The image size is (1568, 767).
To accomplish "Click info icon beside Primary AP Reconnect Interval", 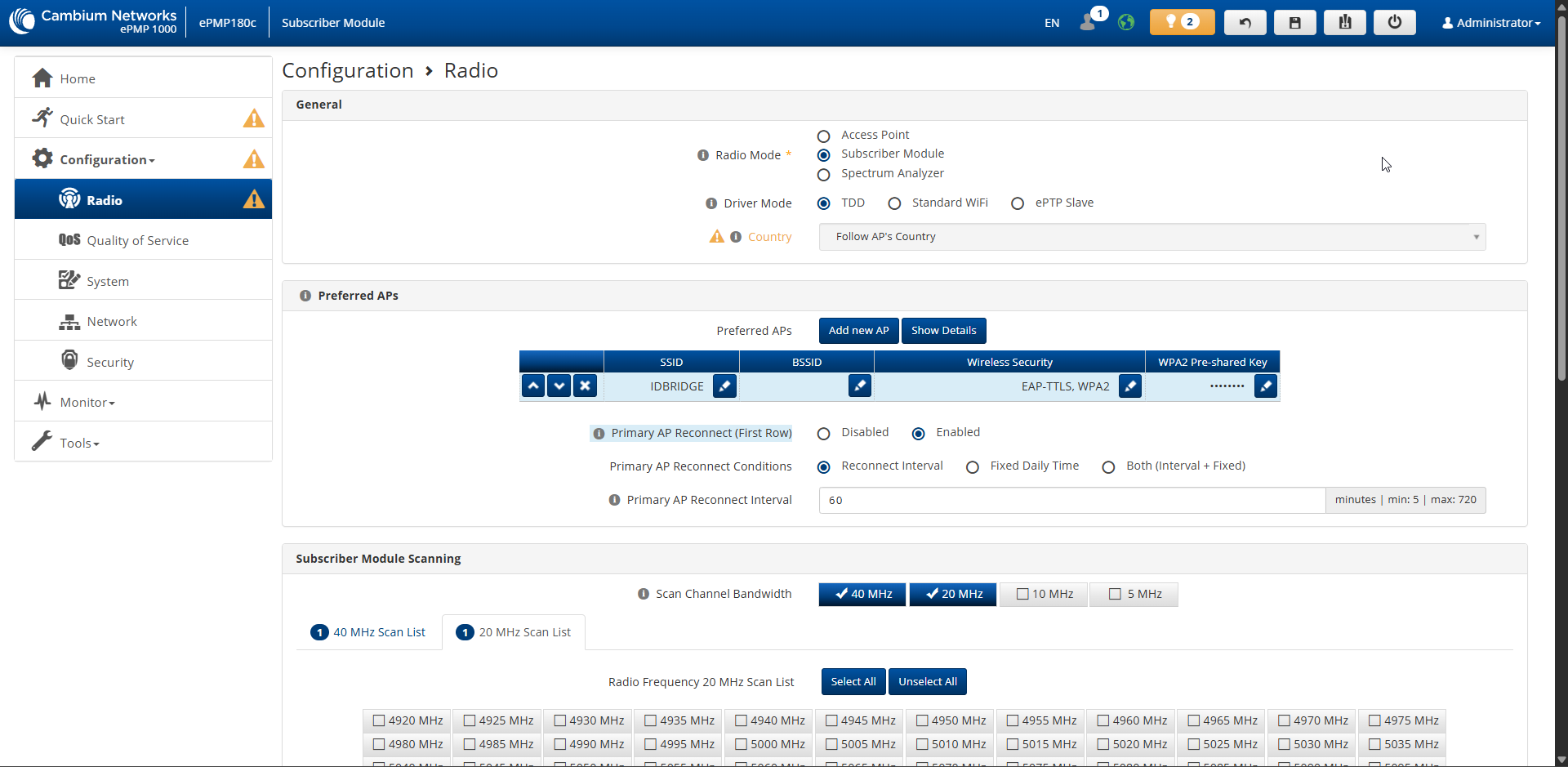I will (614, 500).
